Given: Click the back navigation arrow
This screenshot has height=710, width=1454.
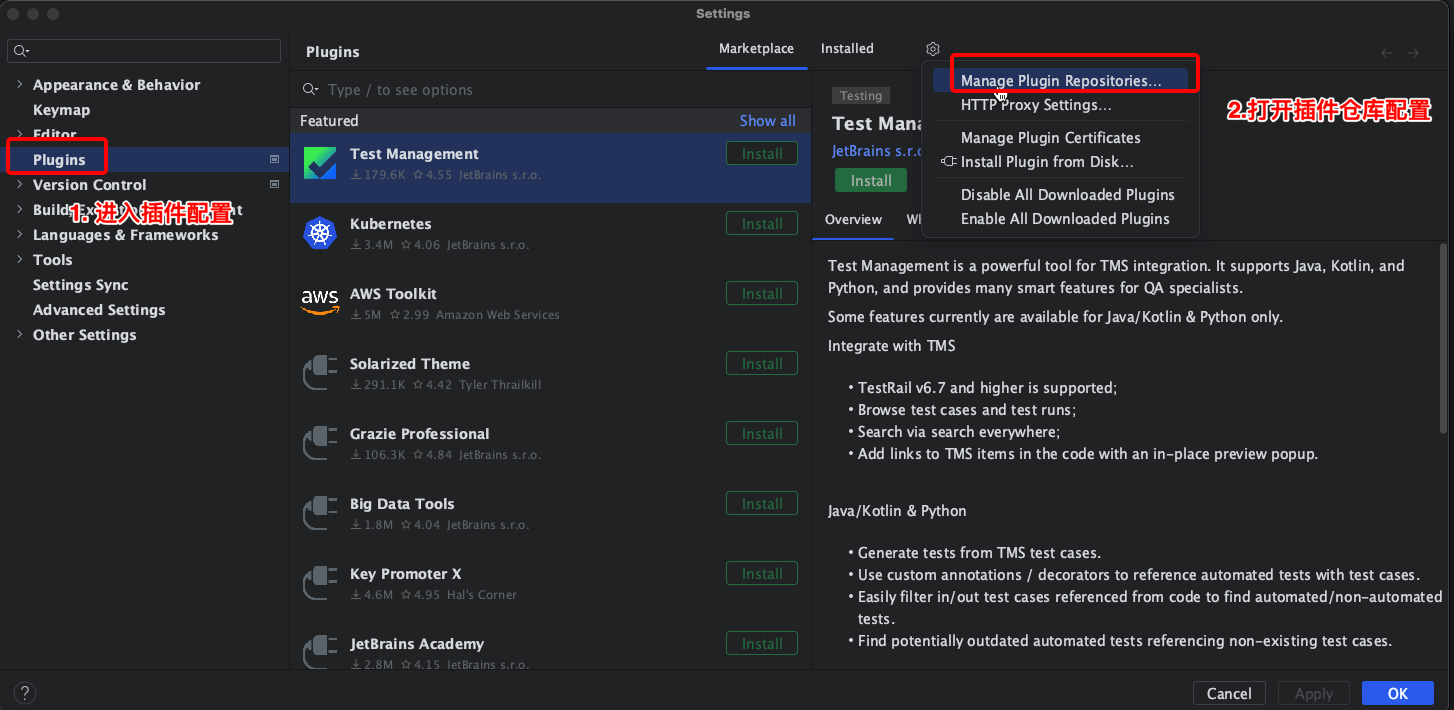Looking at the screenshot, I should click(x=1386, y=53).
